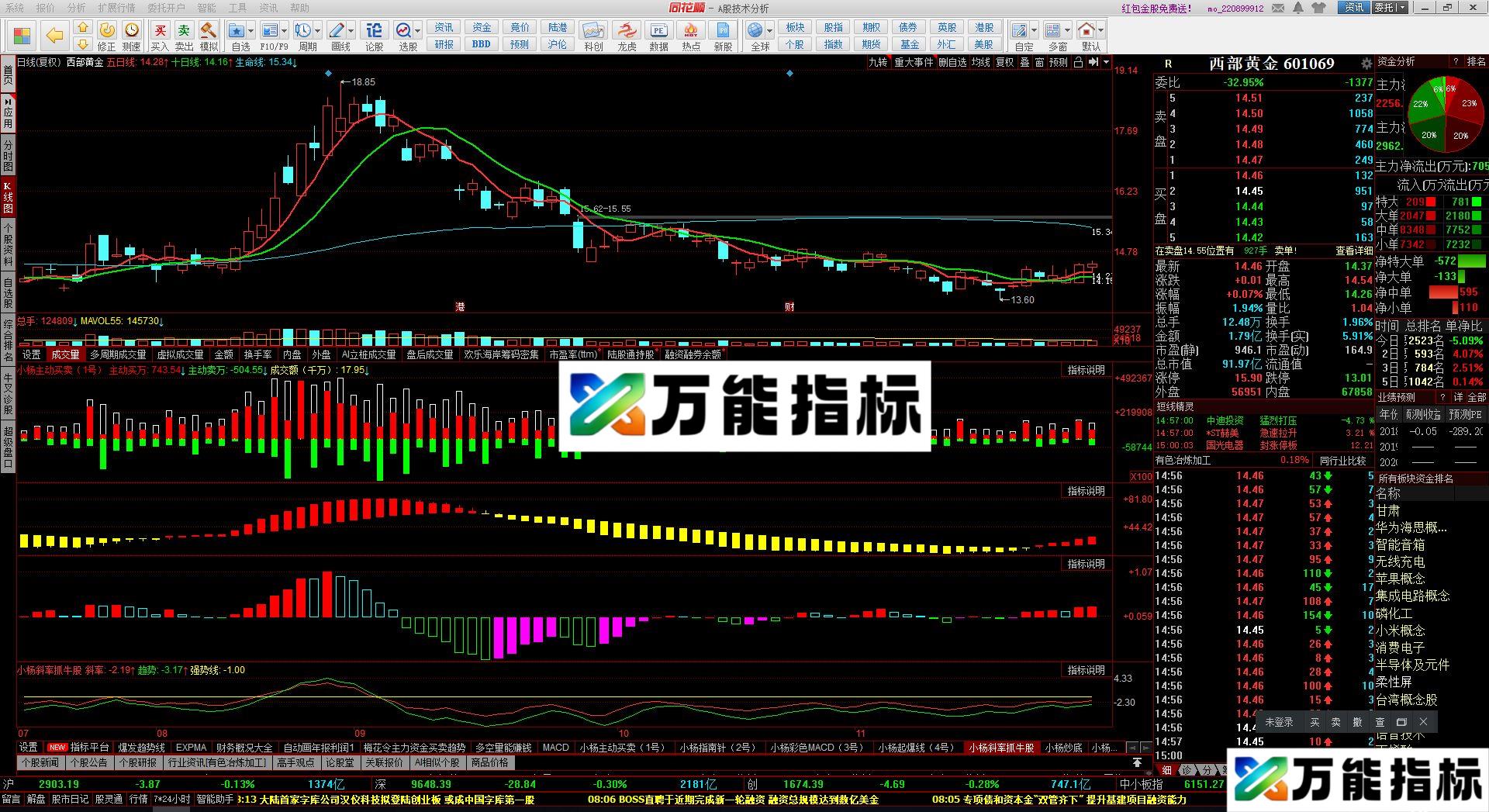Screen dimensions: 1489x812
Task: Toggle 均线 moving average display
Action: pos(980,63)
